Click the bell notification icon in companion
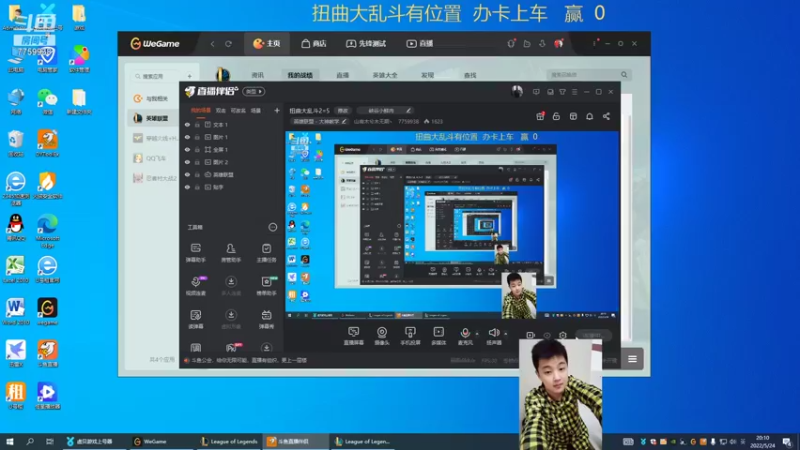Image resolution: width=800 pixels, height=450 pixels. click(589, 116)
